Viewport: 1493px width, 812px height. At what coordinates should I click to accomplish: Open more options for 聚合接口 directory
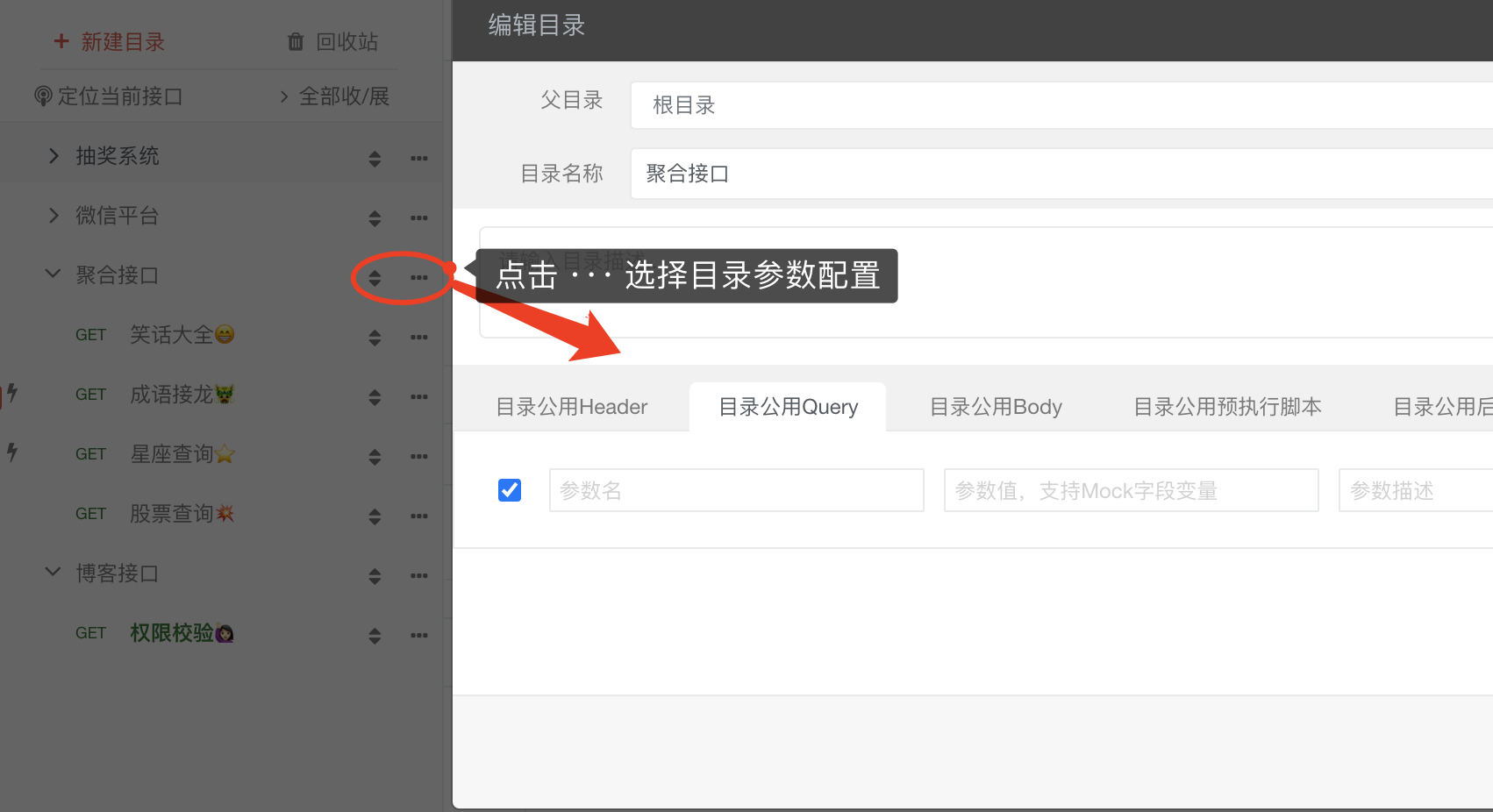[x=419, y=277]
